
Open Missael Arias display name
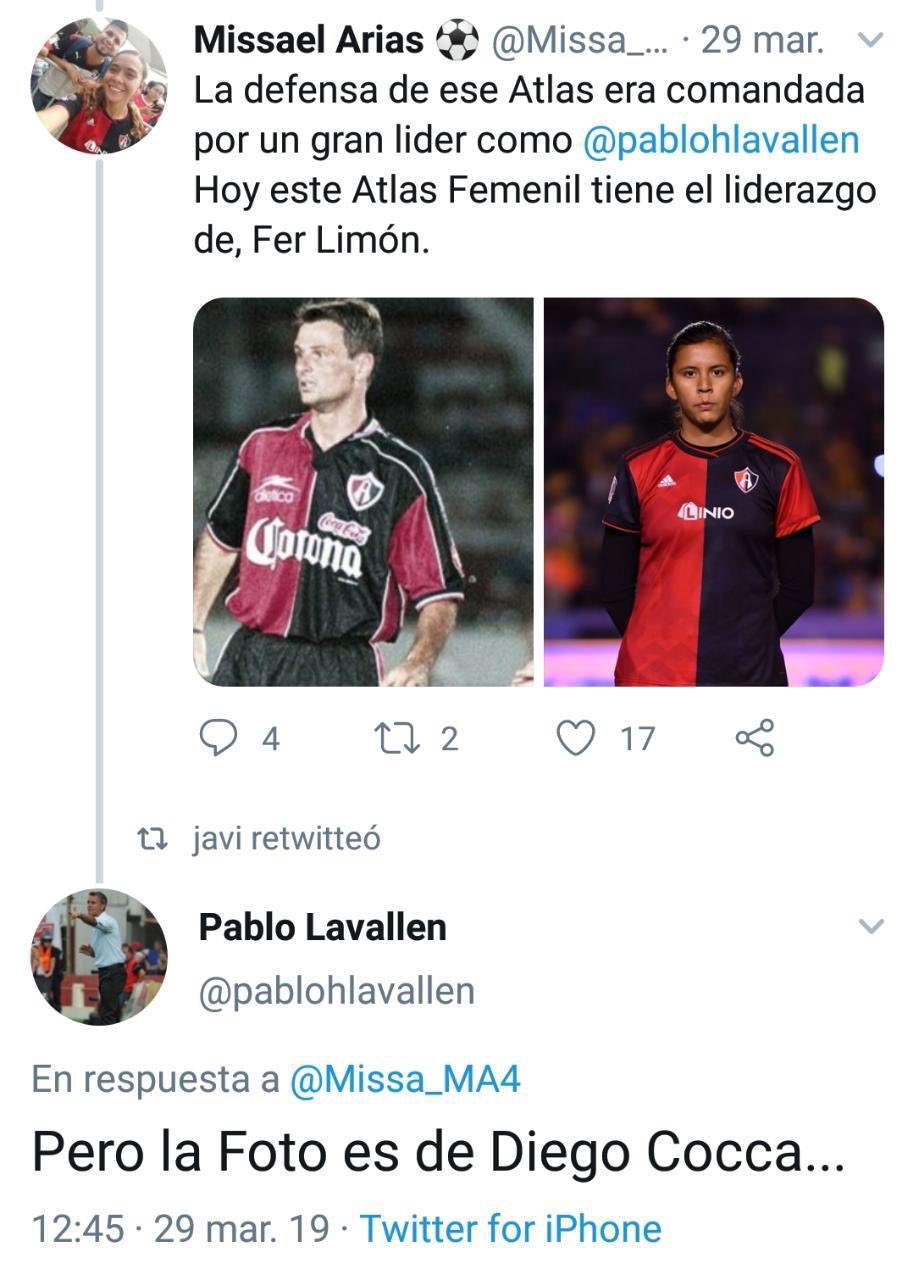[x=308, y=40]
